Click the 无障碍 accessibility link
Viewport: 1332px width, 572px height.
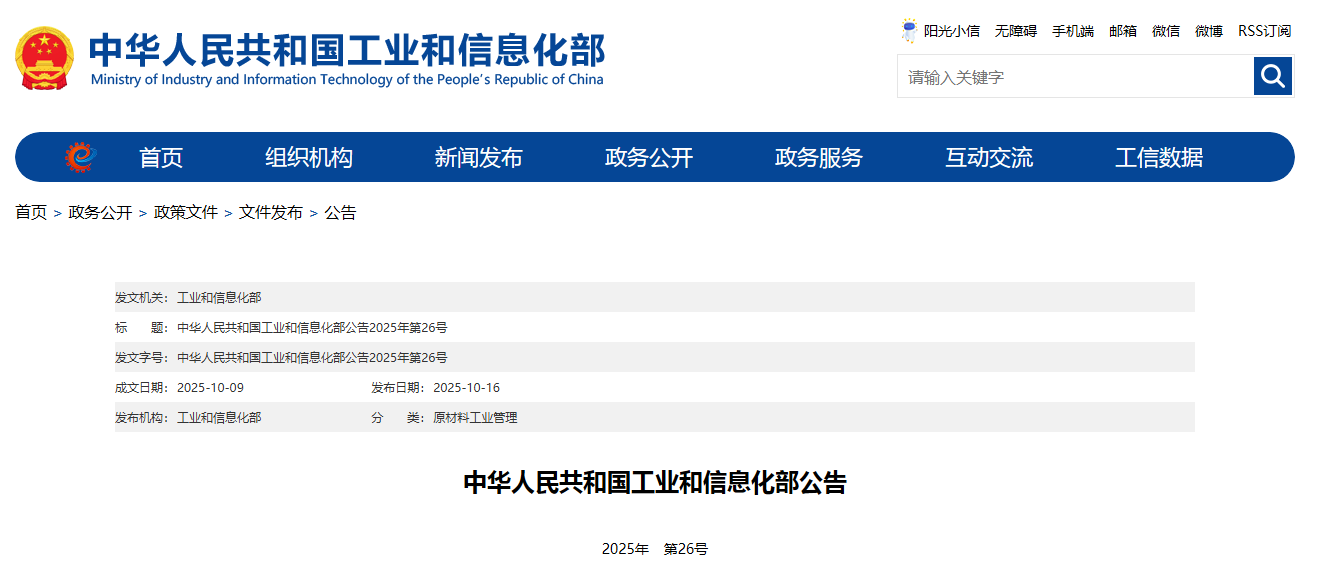pyautogui.click(x=1016, y=31)
